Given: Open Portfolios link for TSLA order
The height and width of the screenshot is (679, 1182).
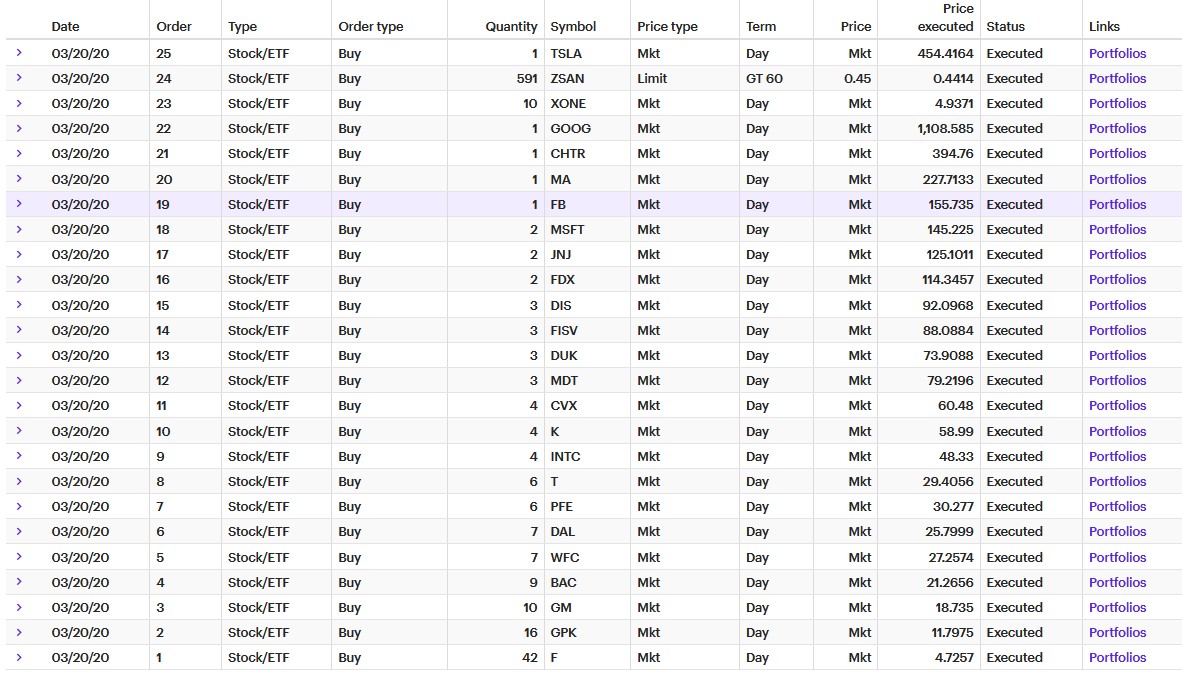Looking at the screenshot, I should pos(1117,53).
